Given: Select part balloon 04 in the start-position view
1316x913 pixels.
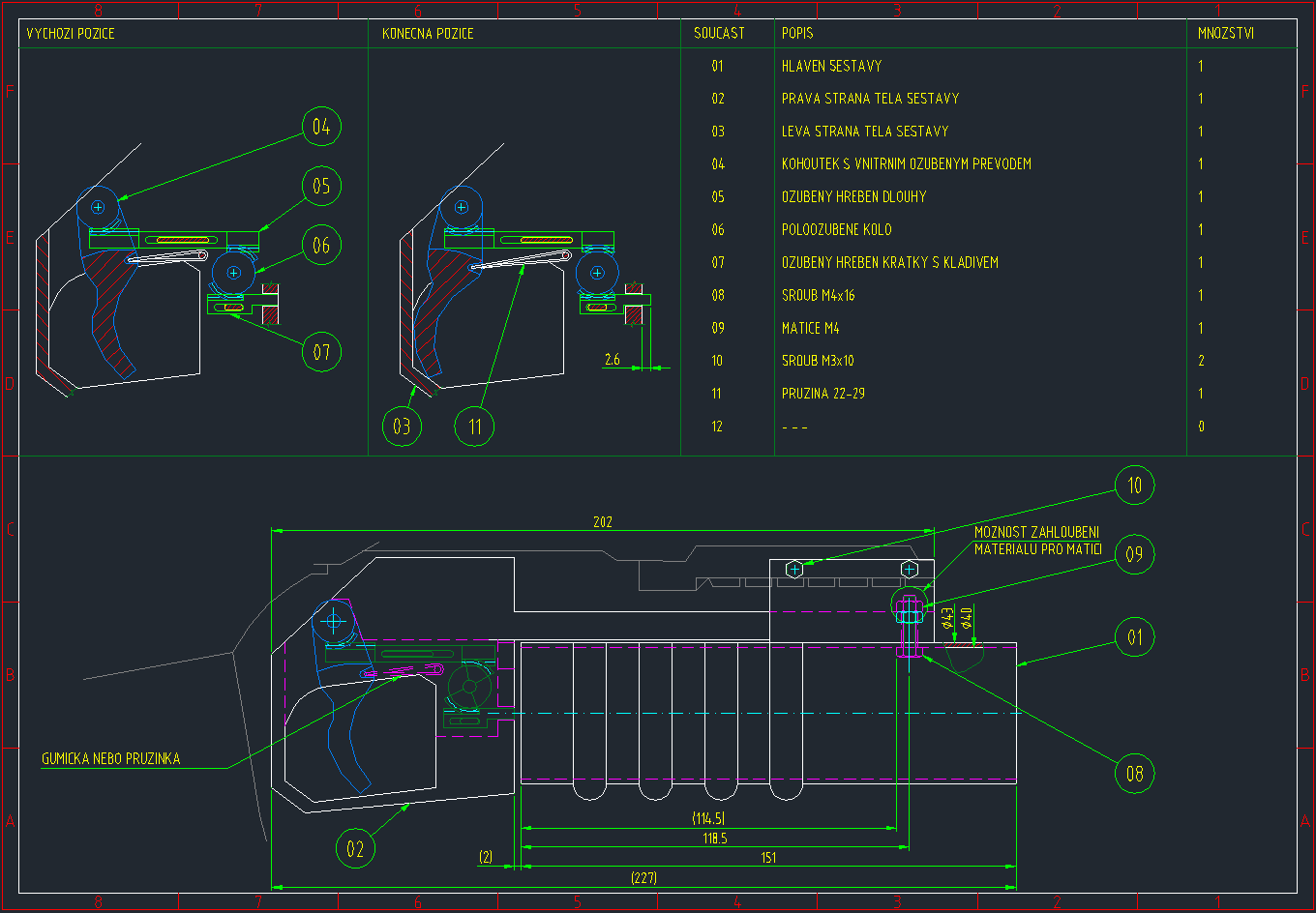Looking at the screenshot, I should pos(321,127).
